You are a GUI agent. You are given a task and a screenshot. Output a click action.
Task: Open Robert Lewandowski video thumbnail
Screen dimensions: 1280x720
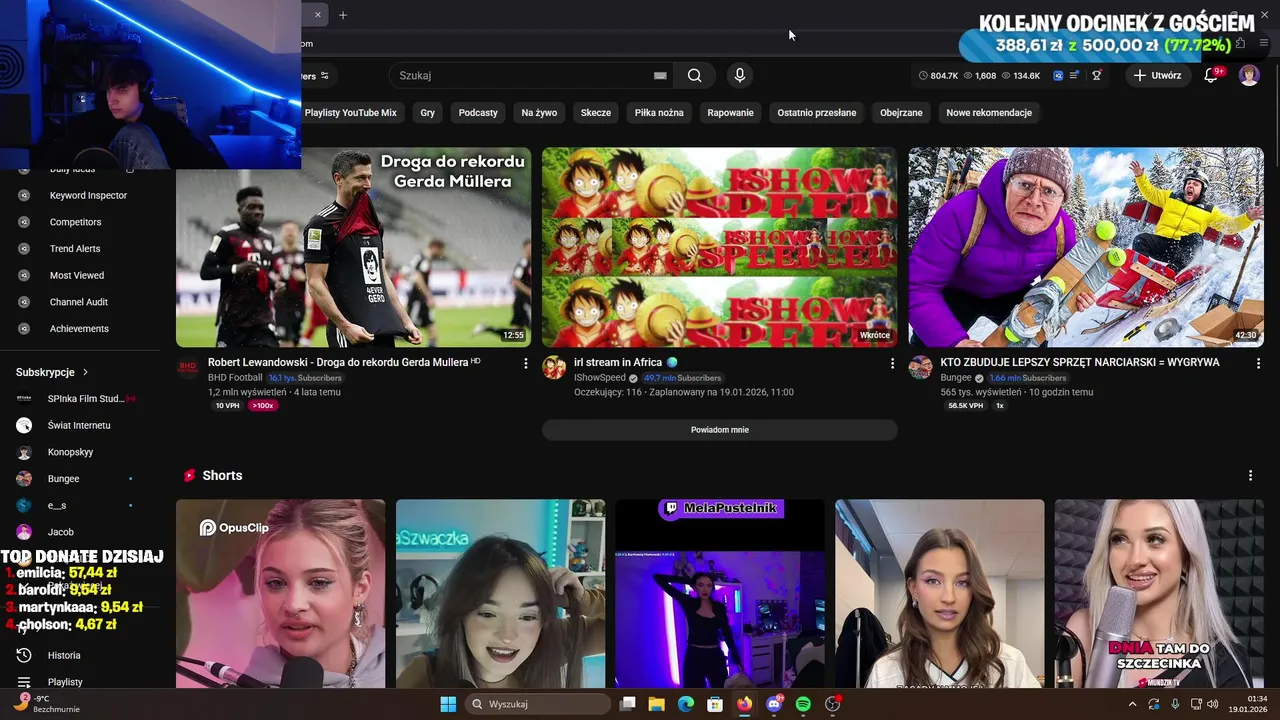[x=354, y=247]
